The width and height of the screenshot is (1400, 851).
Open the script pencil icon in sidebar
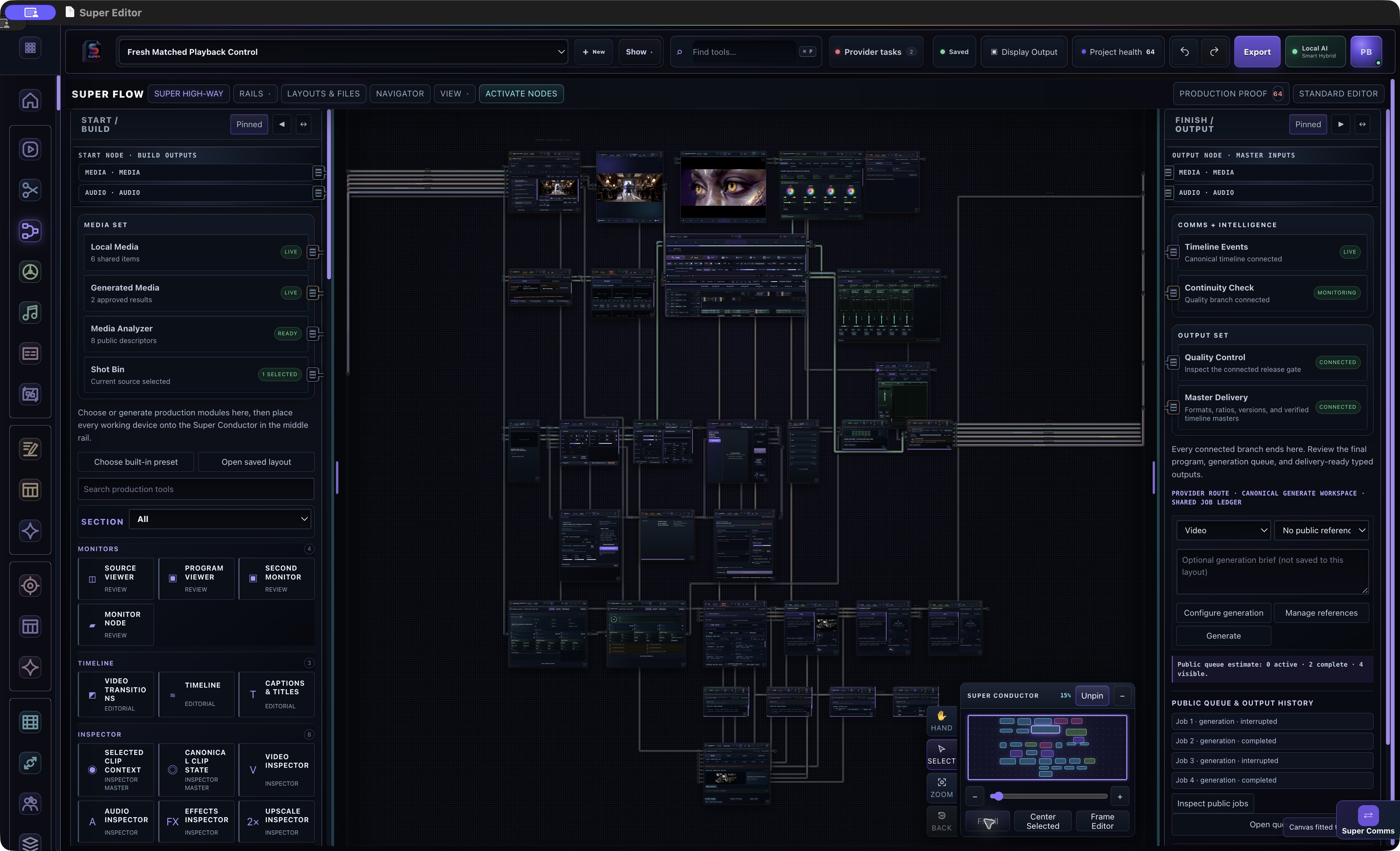click(x=30, y=449)
